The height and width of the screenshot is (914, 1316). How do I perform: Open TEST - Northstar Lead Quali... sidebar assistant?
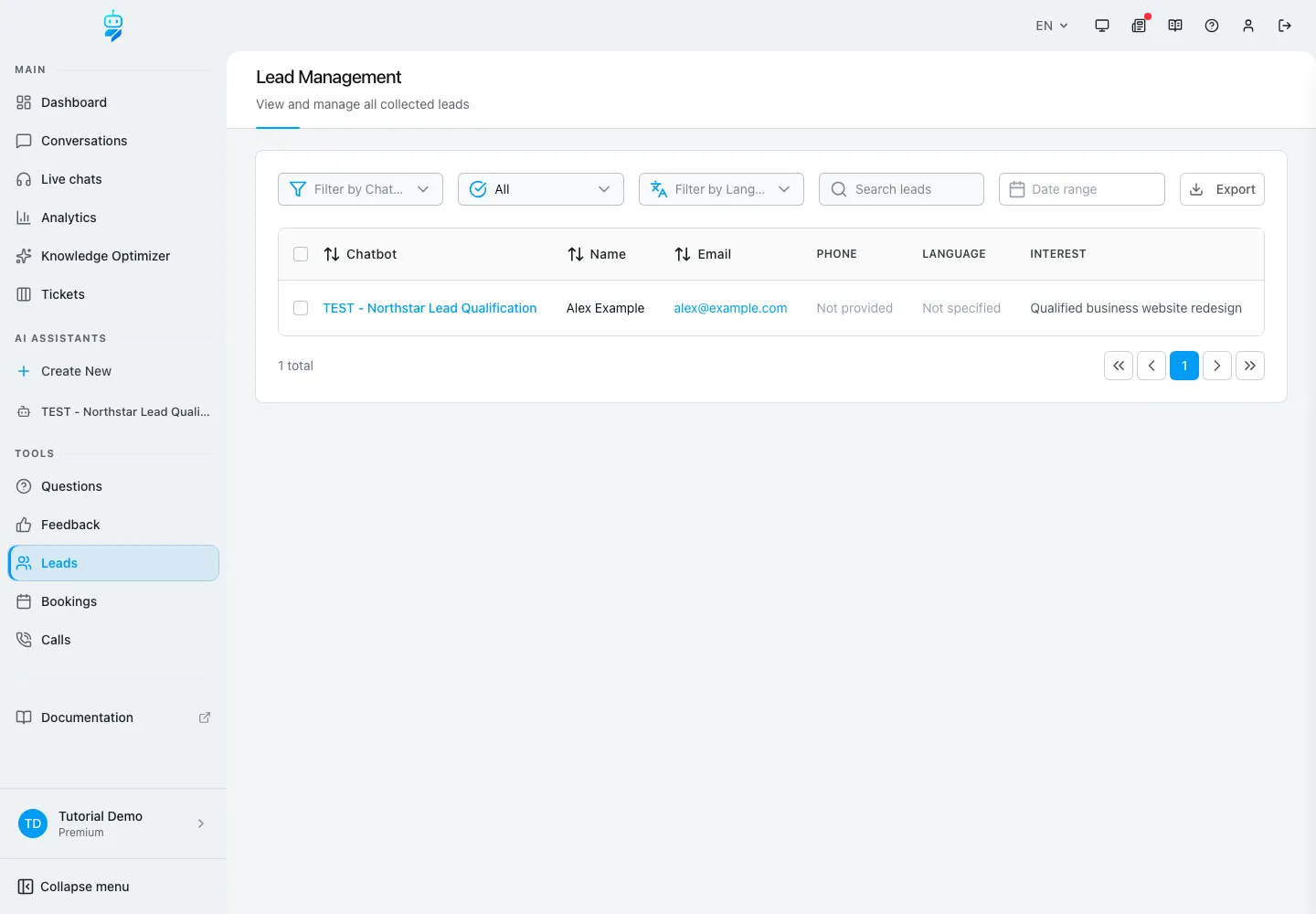[113, 412]
